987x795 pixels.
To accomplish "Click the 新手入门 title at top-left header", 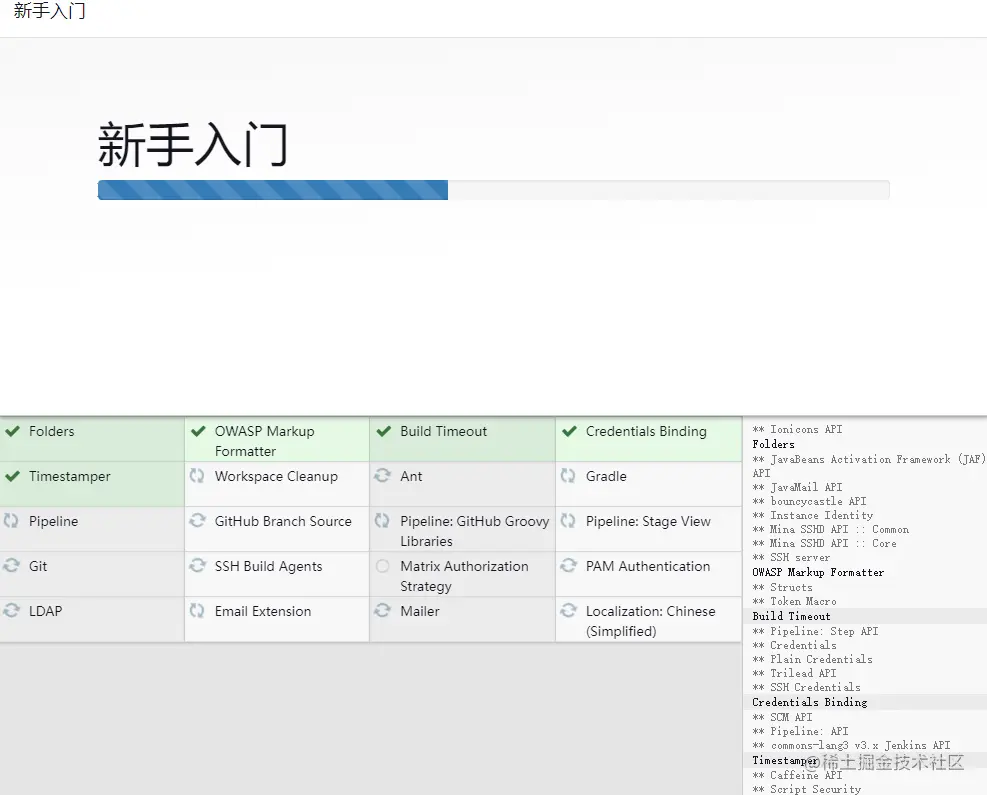I will coord(49,11).
